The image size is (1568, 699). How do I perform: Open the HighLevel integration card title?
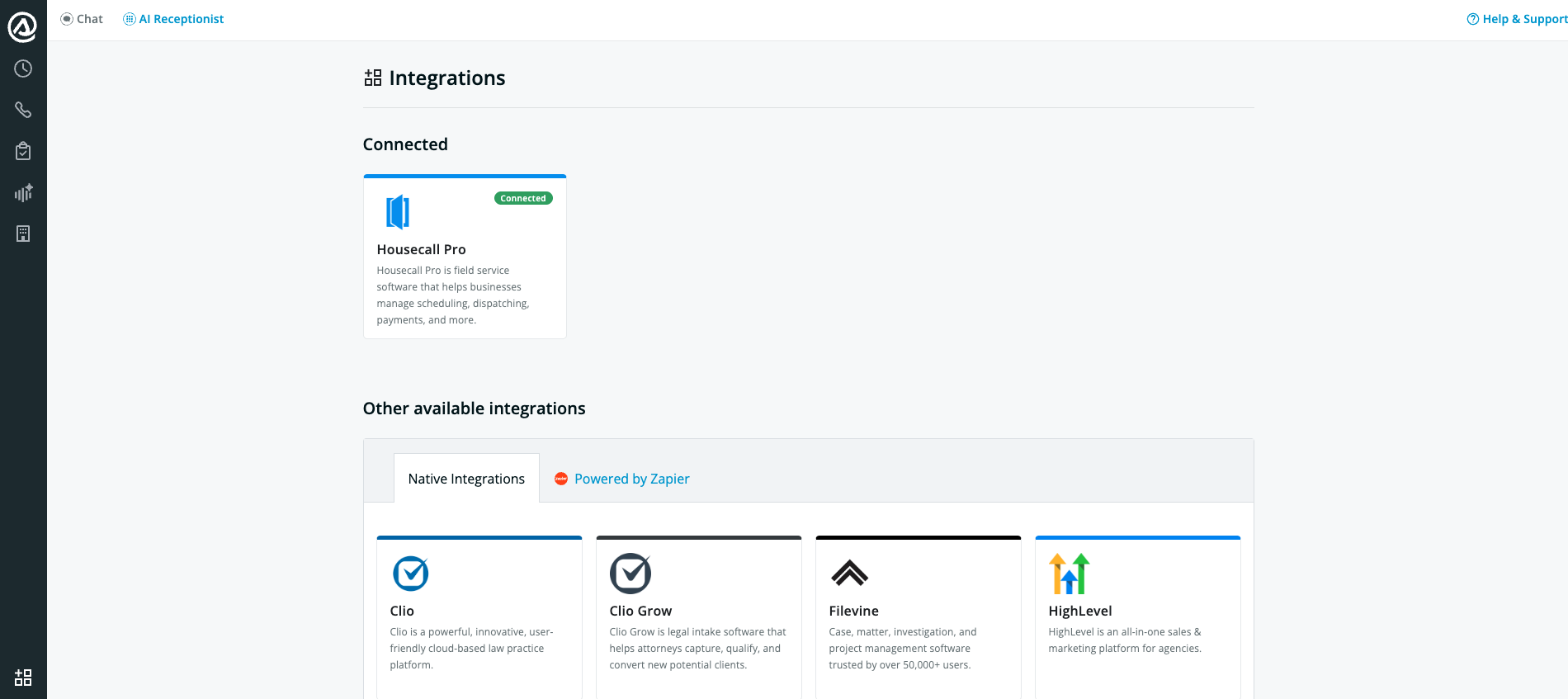pos(1079,611)
